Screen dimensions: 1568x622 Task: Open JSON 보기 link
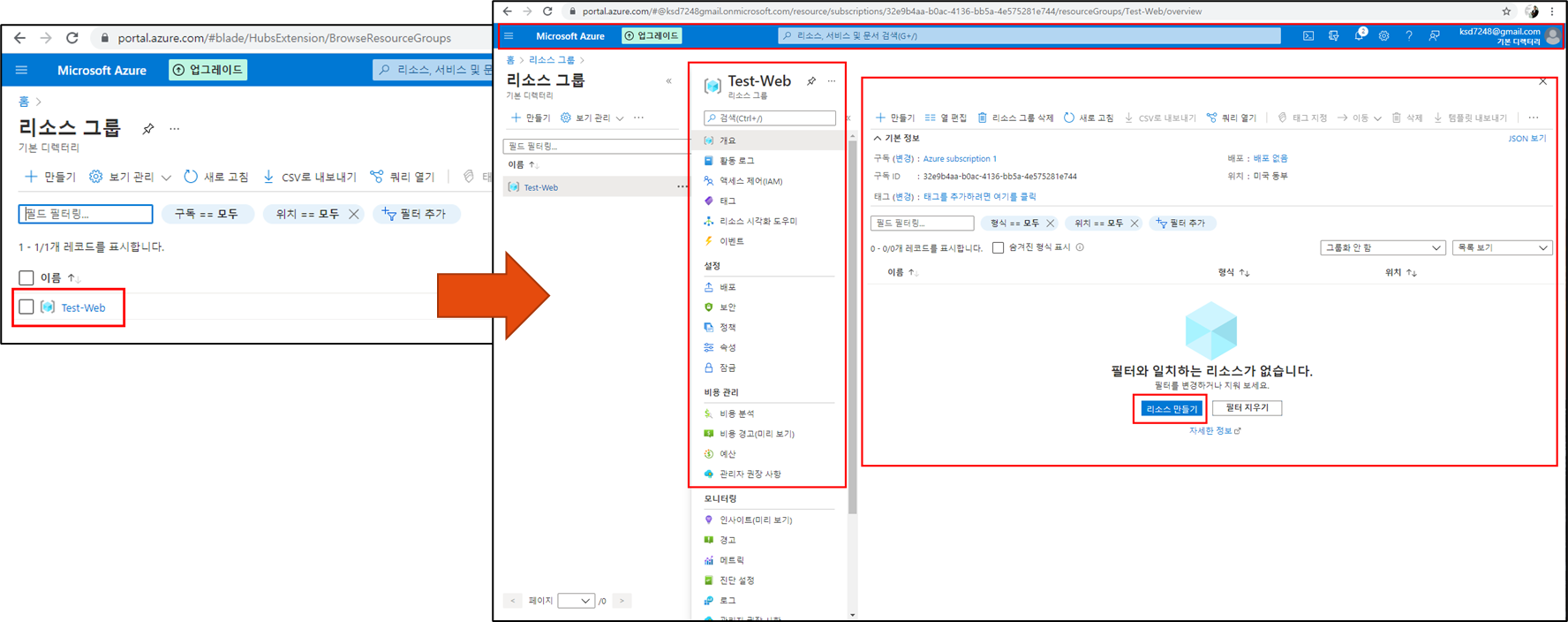click(1527, 139)
